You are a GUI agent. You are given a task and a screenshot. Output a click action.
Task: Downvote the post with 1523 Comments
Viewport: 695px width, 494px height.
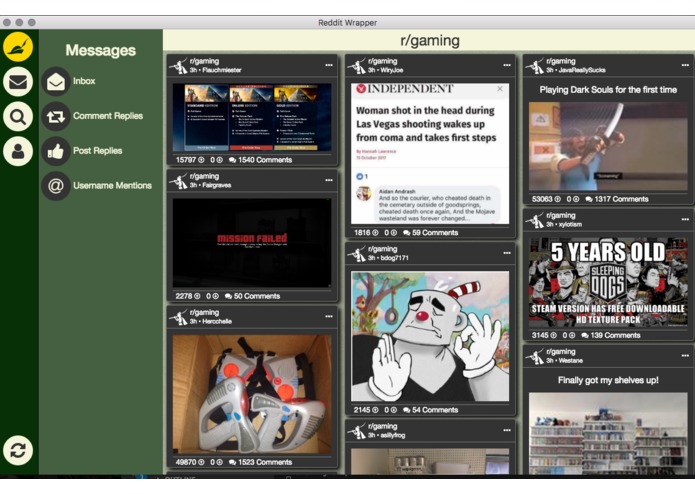tap(219, 462)
